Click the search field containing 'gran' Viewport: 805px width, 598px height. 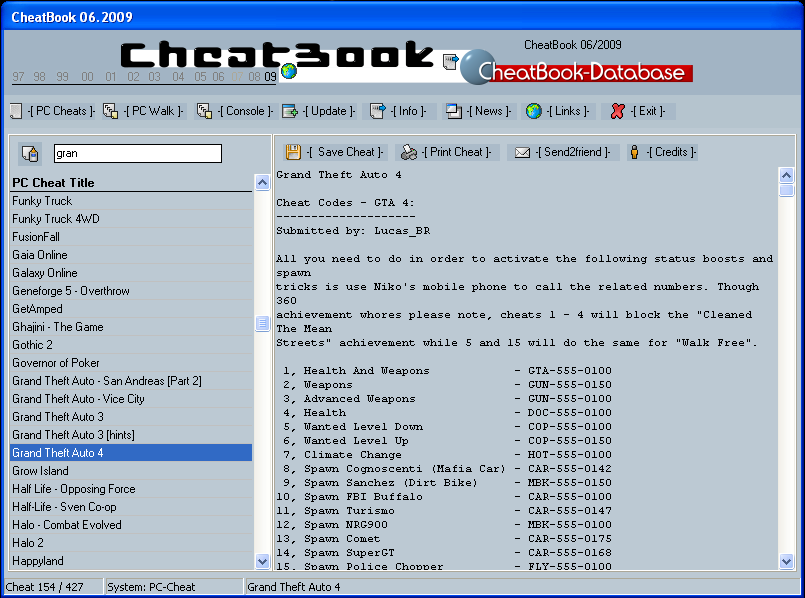point(138,153)
